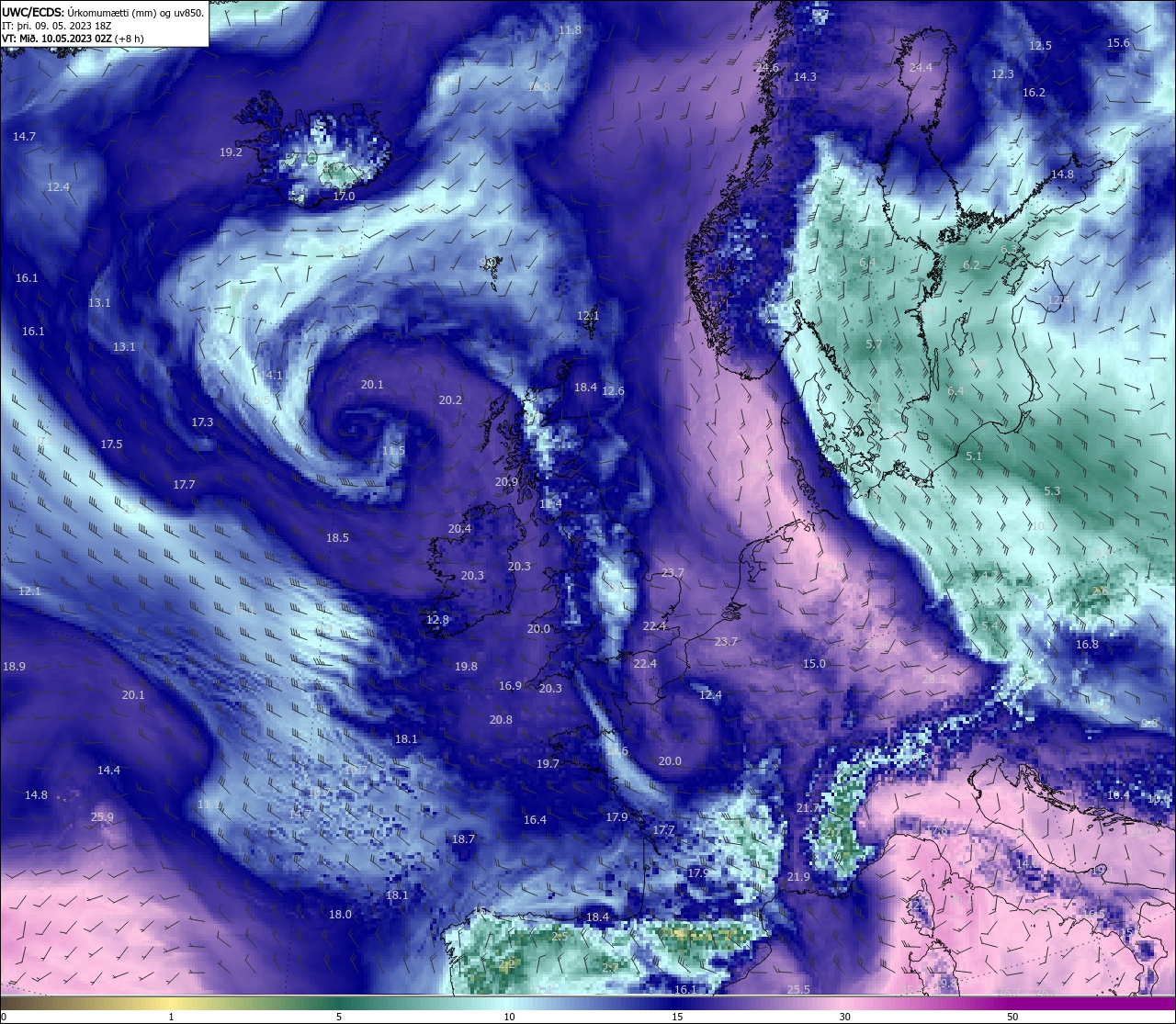Click the 5.1 value over the Baltic
This screenshot has width=1176, height=1024.
pos(974,456)
